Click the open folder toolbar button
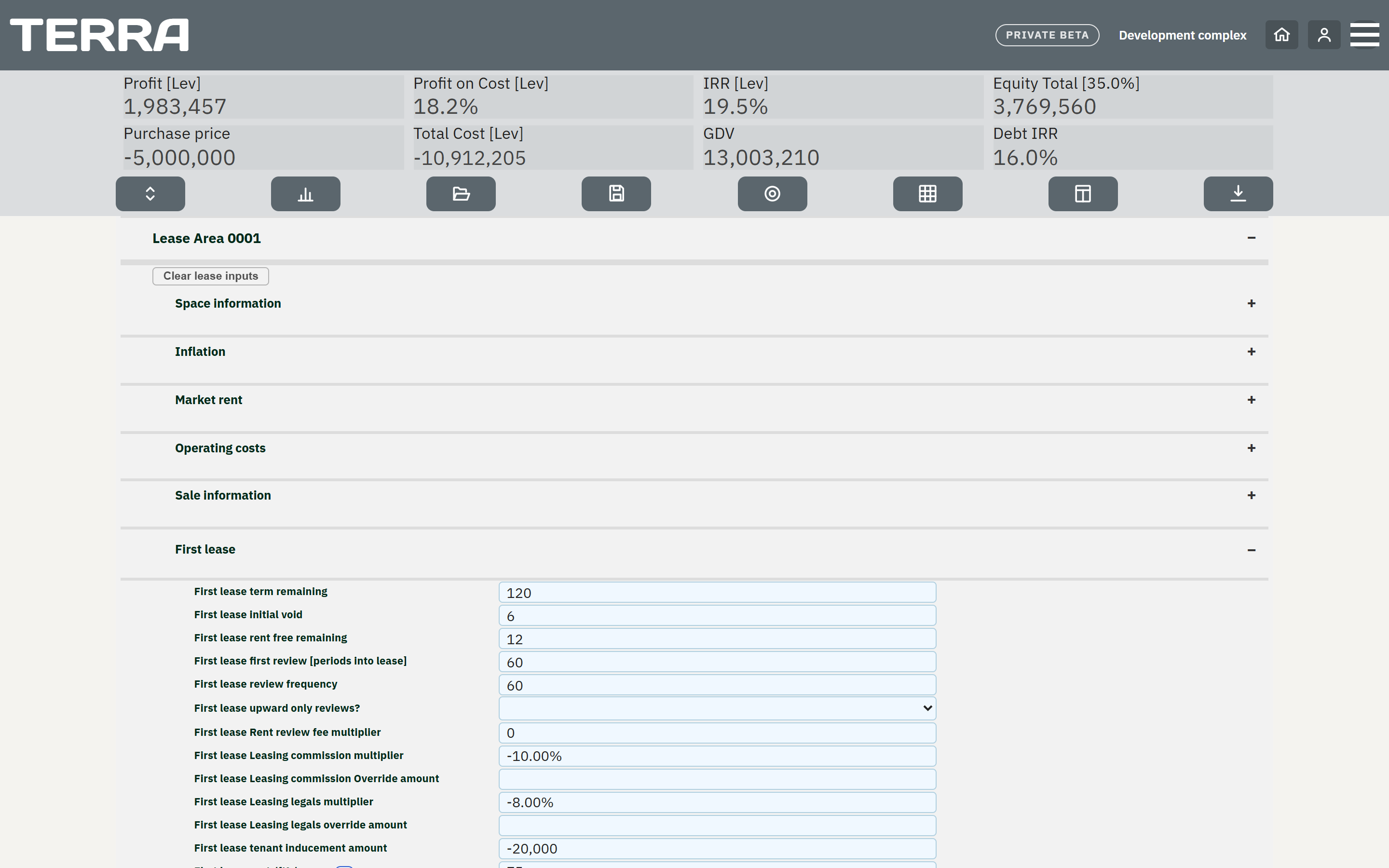Viewport: 1389px width, 868px height. pyautogui.click(x=461, y=193)
